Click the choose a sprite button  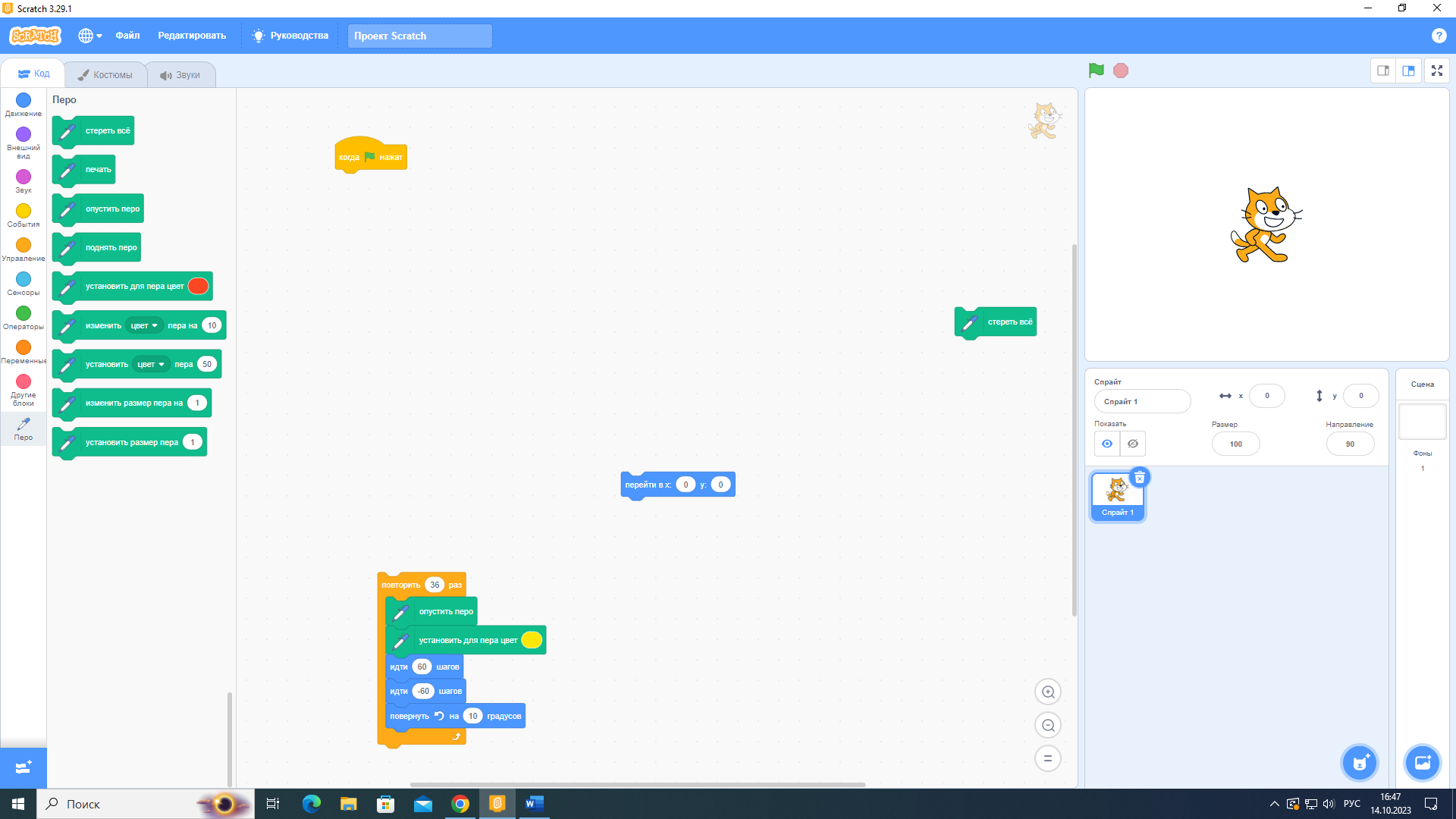coord(1359,763)
